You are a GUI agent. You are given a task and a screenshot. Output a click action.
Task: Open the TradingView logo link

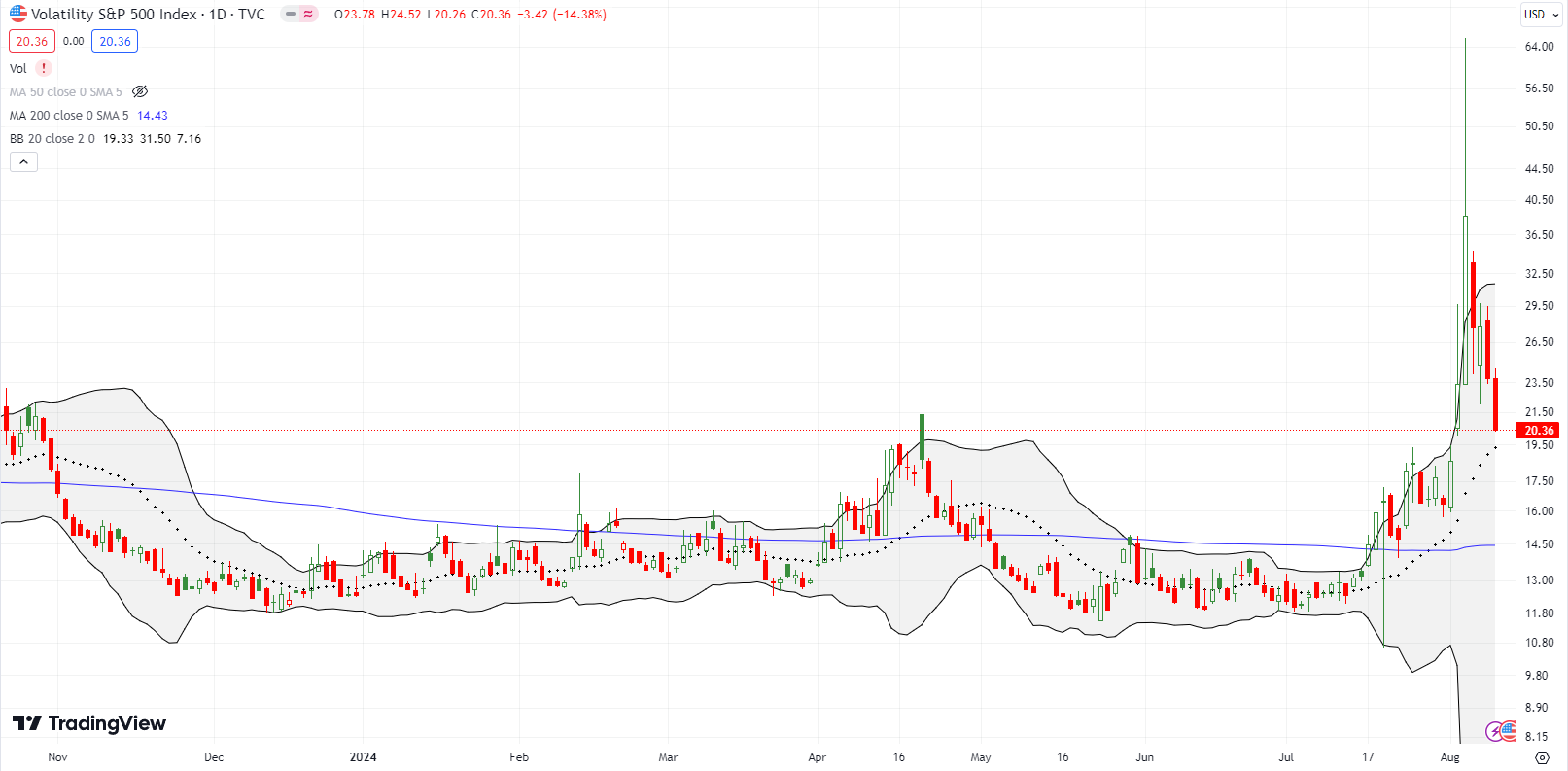coord(88,723)
